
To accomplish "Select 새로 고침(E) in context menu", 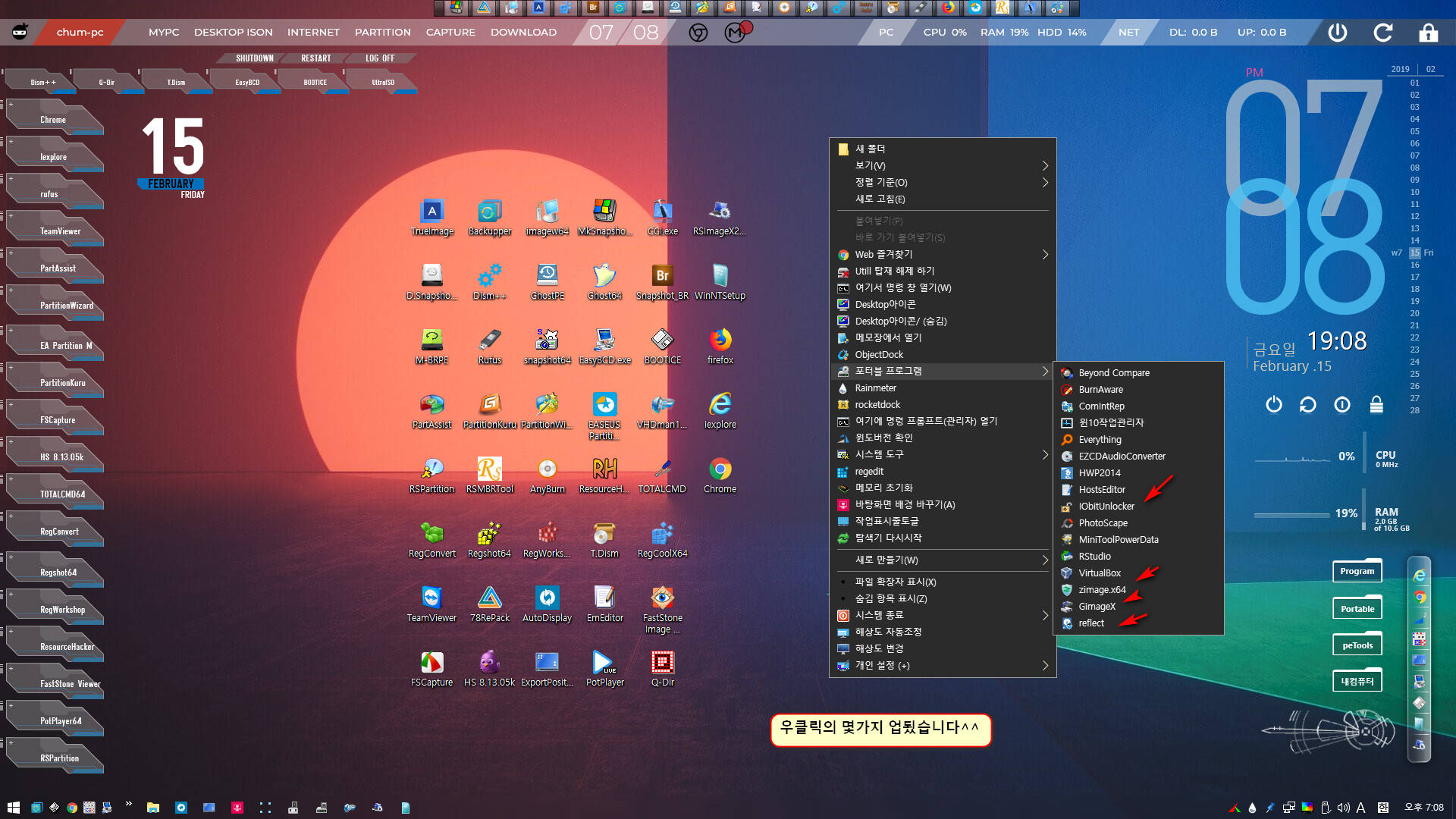I will (x=943, y=199).
